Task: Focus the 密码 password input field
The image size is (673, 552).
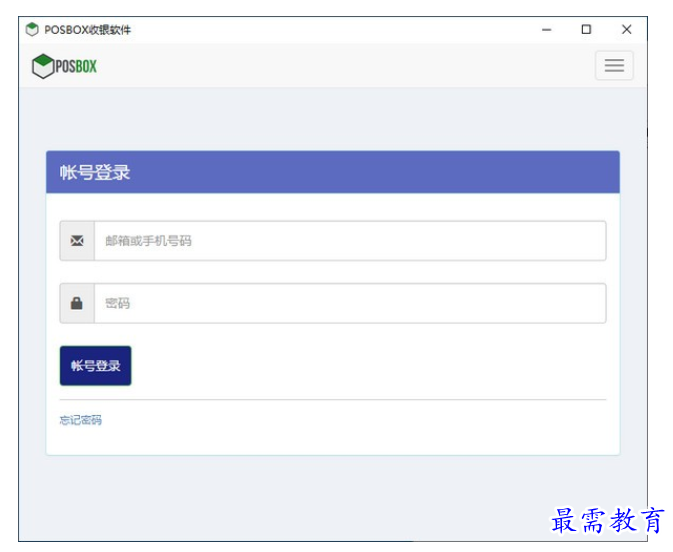Action: pyautogui.click(x=350, y=303)
